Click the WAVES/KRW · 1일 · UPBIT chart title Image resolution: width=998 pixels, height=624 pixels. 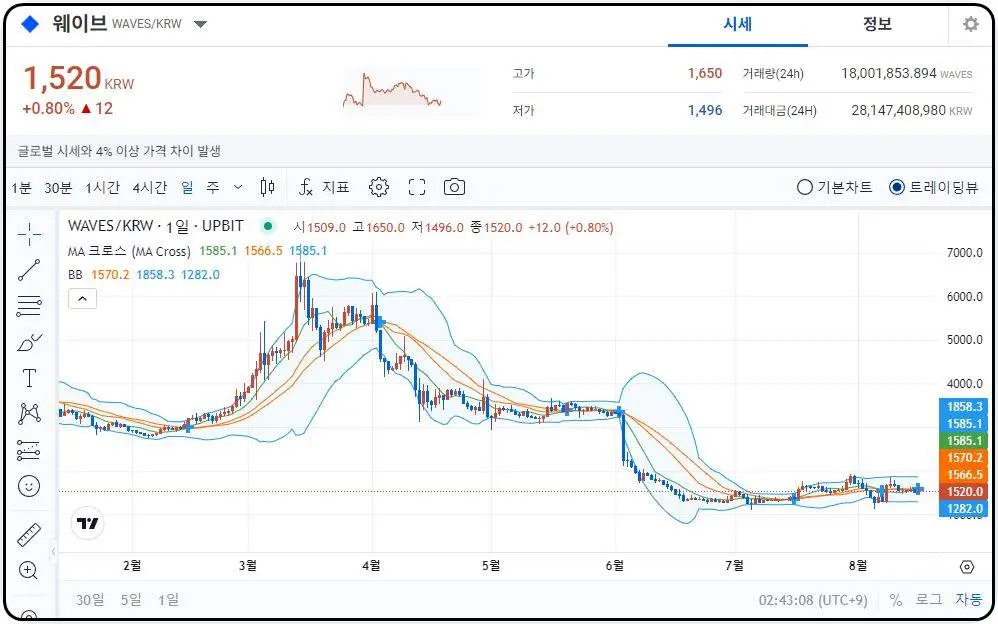click(156, 226)
